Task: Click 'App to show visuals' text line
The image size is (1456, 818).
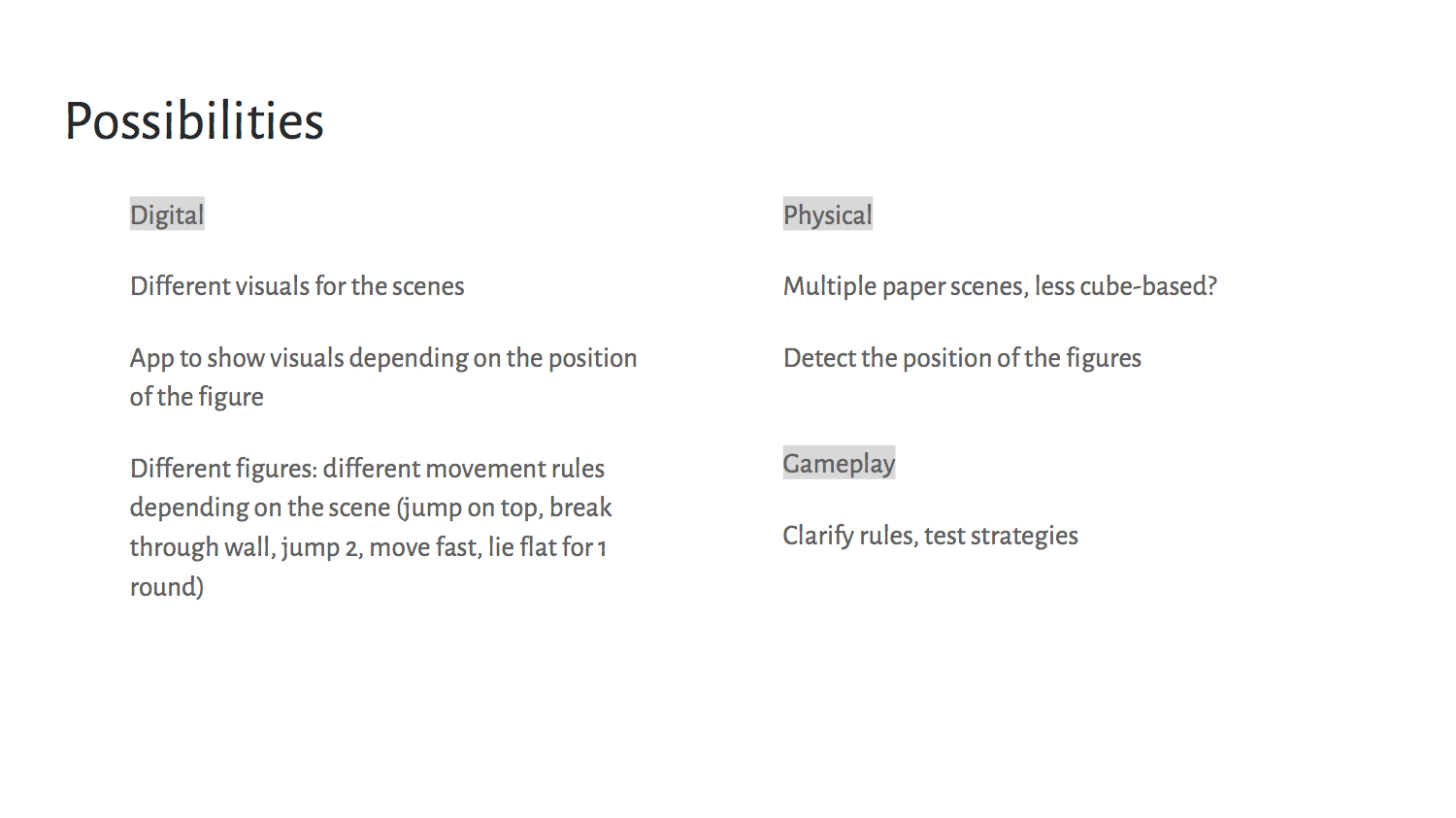Action: pos(383,358)
